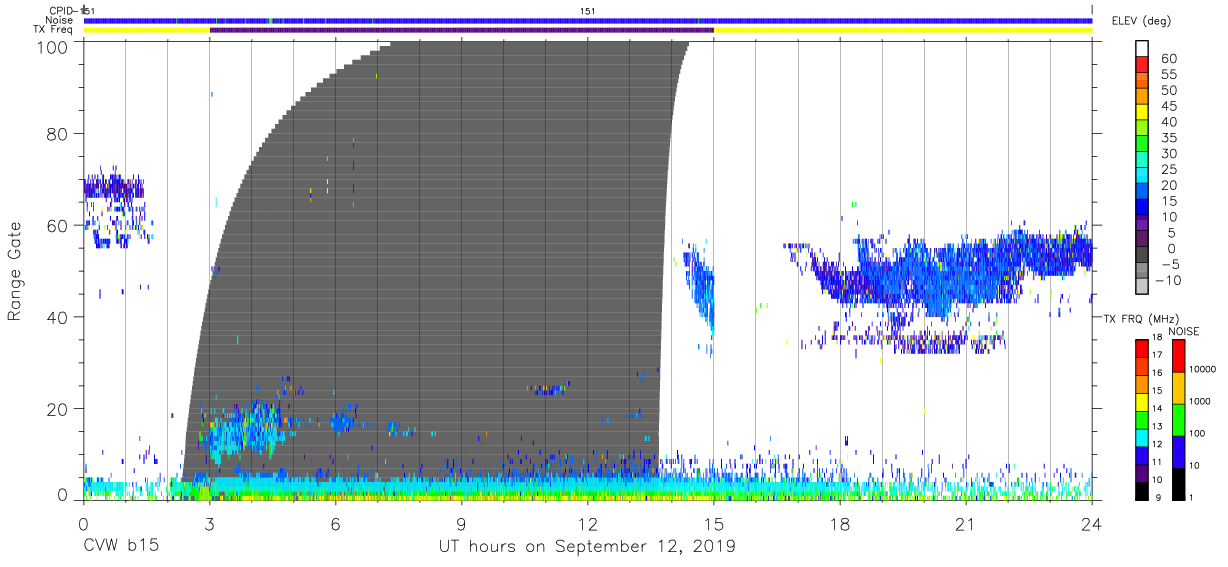This screenshot has height=567, width=1228.
Task: Click the orange segment of NOISE color bar
Action: pos(1177,388)
